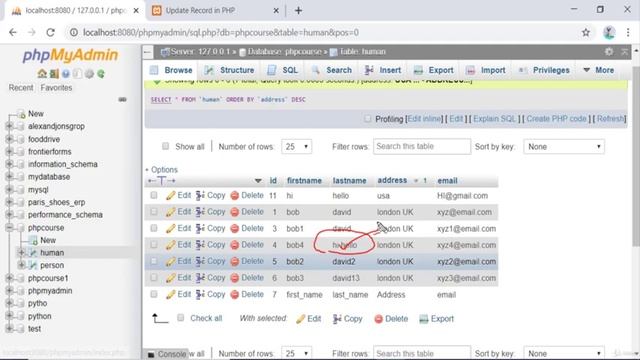Tick checkbox for row bob1
The height and width of the screenshot is (360, 640).
(x=154, y=229)
